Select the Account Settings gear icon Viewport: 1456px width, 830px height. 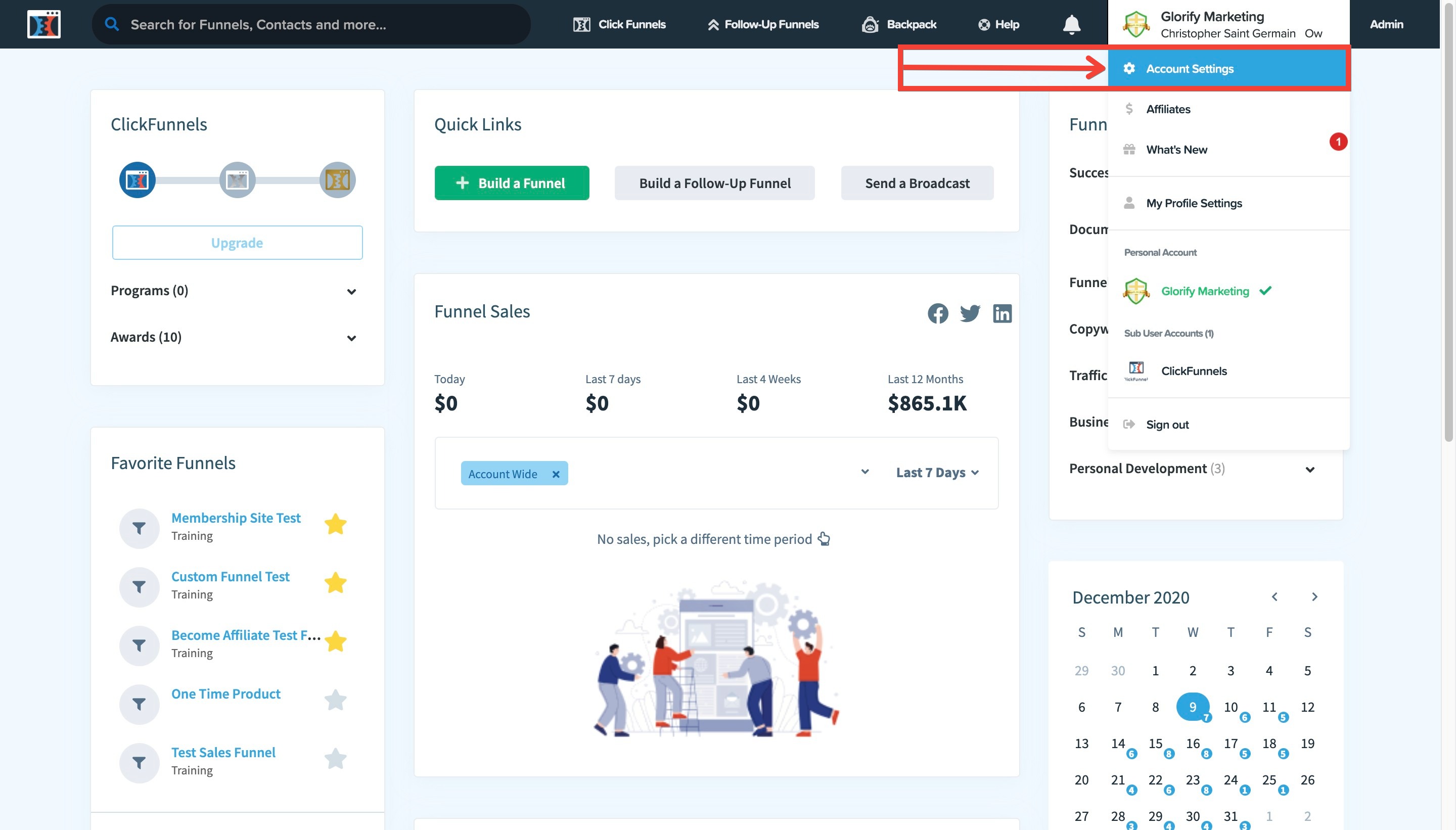coord(1129,68)
